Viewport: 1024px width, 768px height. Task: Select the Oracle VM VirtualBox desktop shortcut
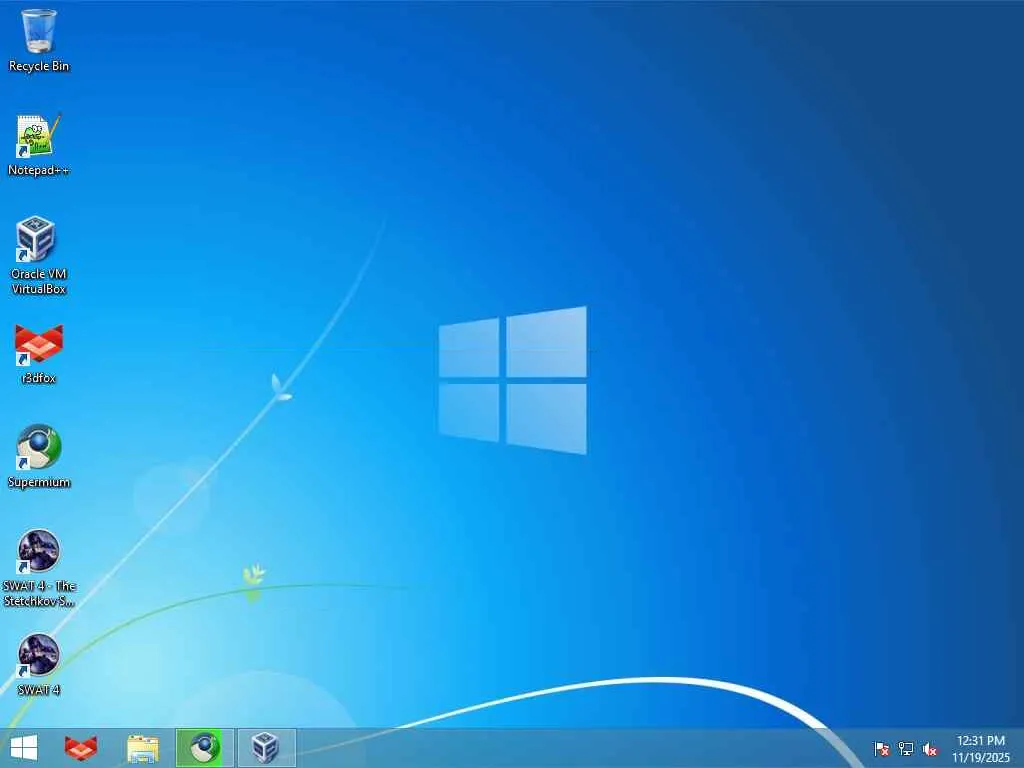(x=39, y=255)
